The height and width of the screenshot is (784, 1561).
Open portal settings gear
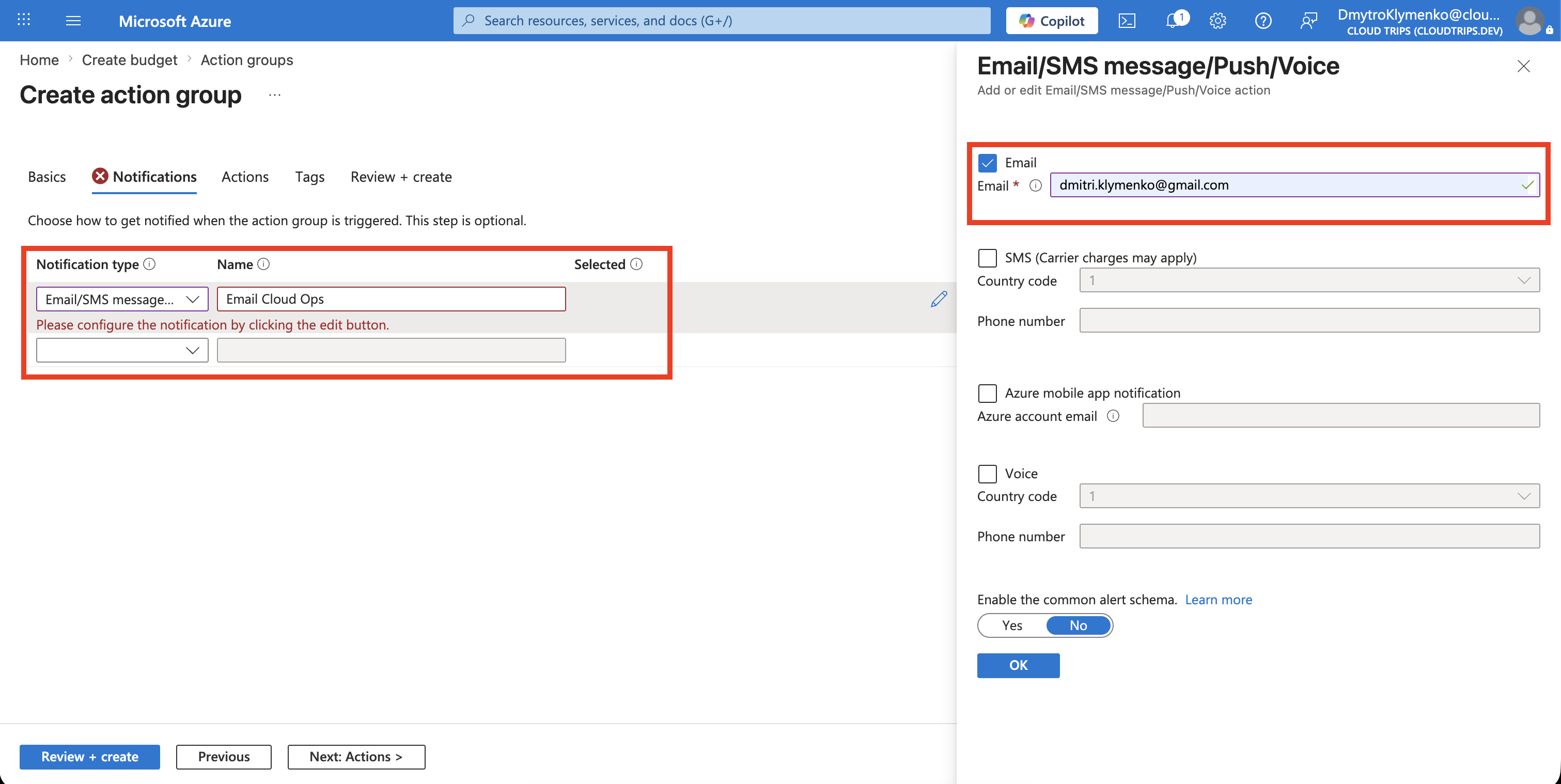click(1218, 21)
